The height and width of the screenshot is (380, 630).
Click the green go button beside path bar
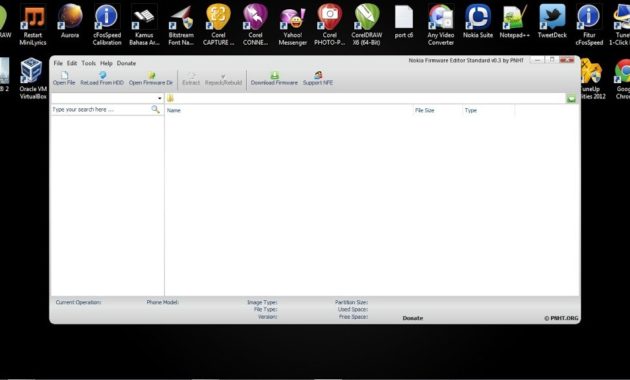pyautogui.click(x=571, y=98)
